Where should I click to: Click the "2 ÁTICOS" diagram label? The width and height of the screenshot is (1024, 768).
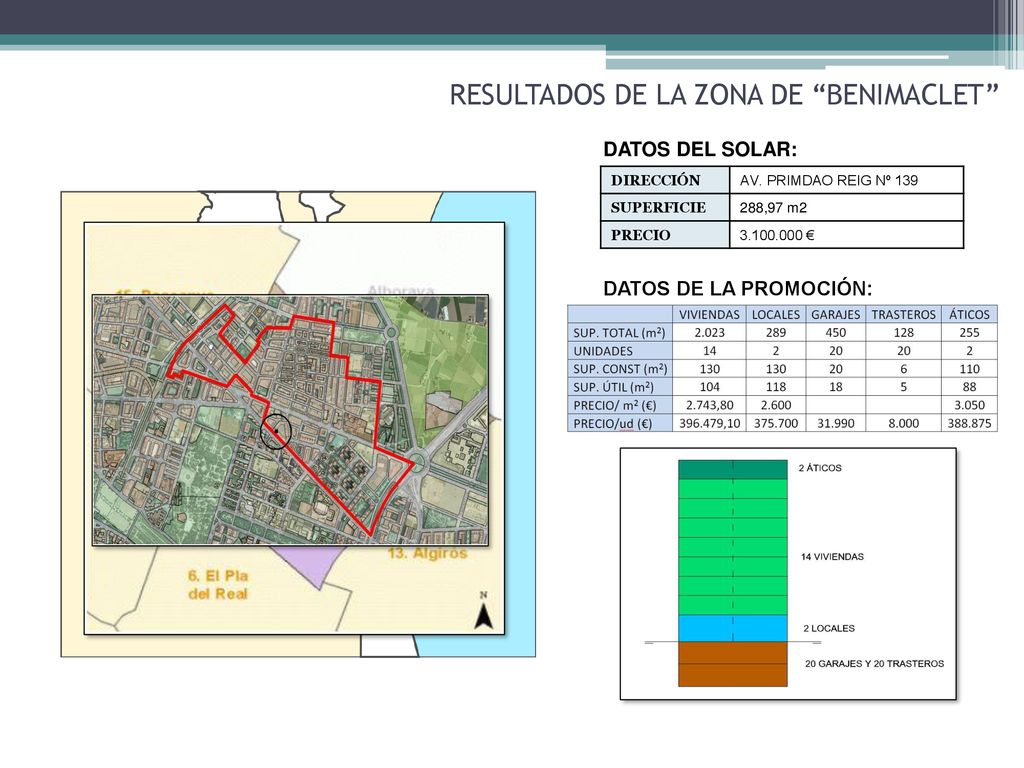(x=820, y=468)
